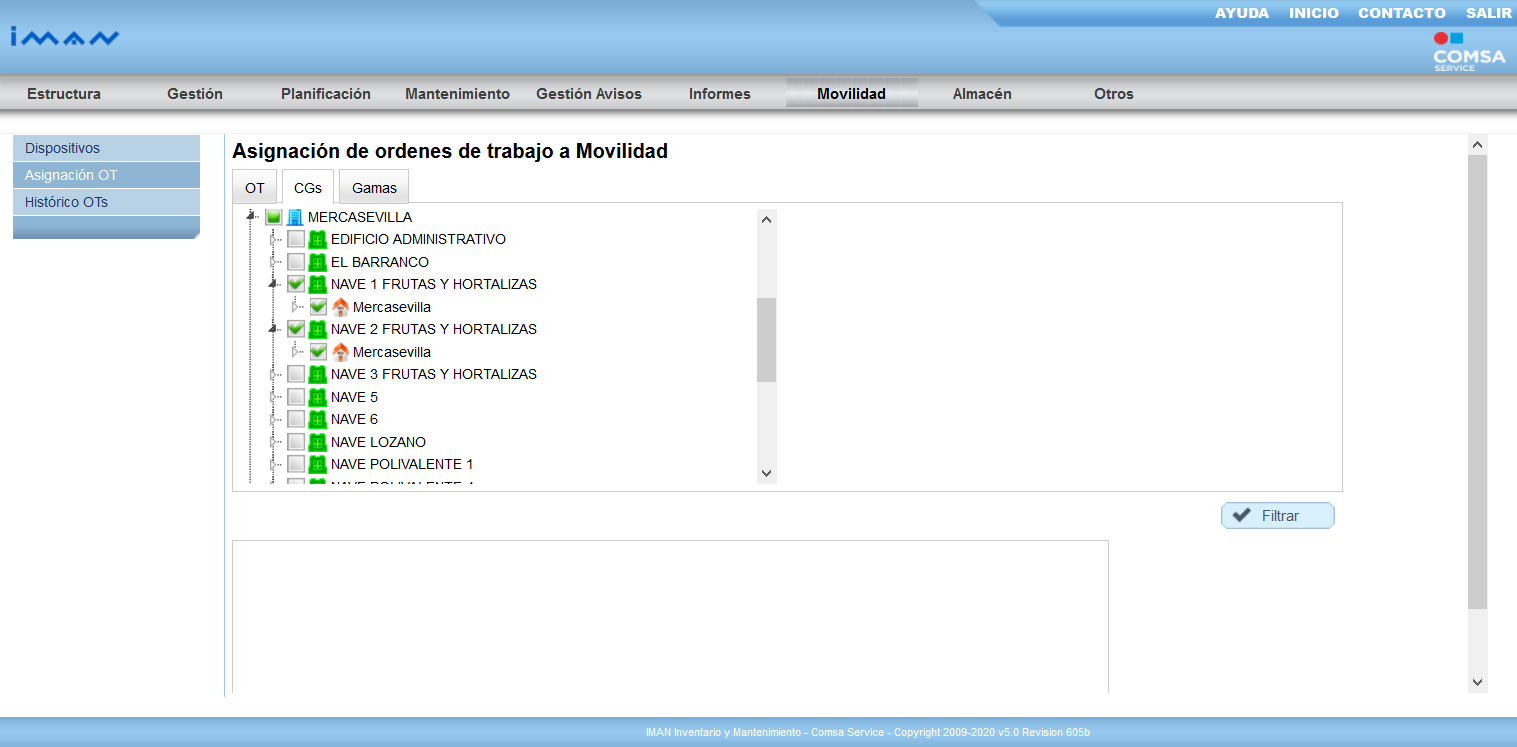Screen dimensions: 1517x747
Task: Enable the NAVE 3 FRUTAS Y HORTALIZAS checkbox
Action: 296,374
